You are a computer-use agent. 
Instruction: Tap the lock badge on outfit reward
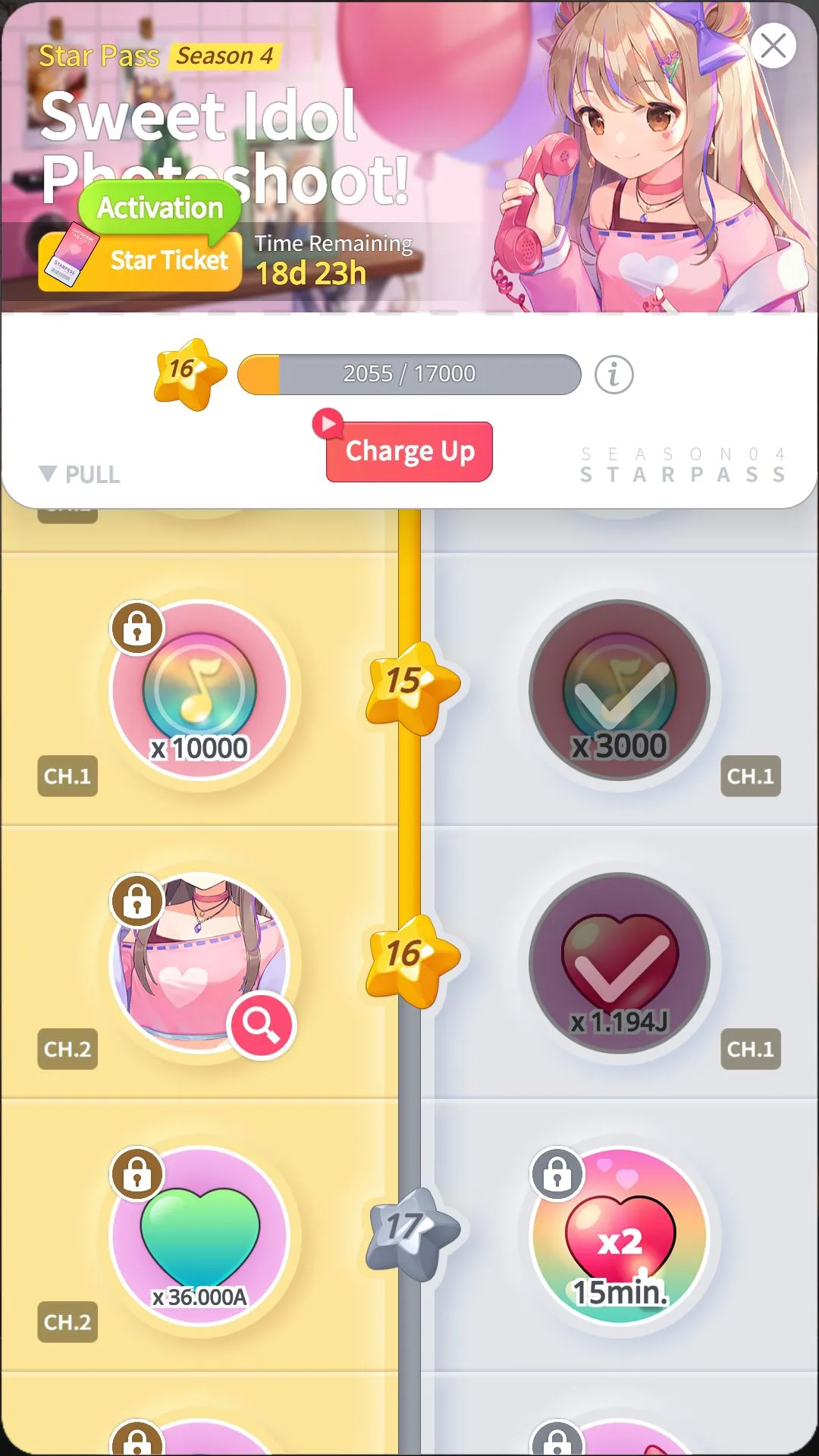tap(137, 901)
